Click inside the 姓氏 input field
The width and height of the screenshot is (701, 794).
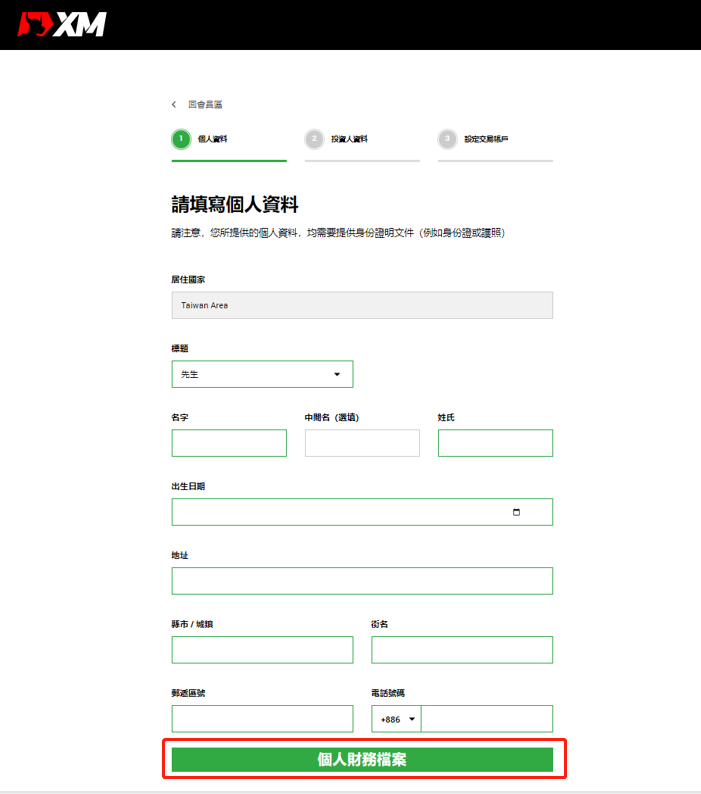tap(495, 443)
